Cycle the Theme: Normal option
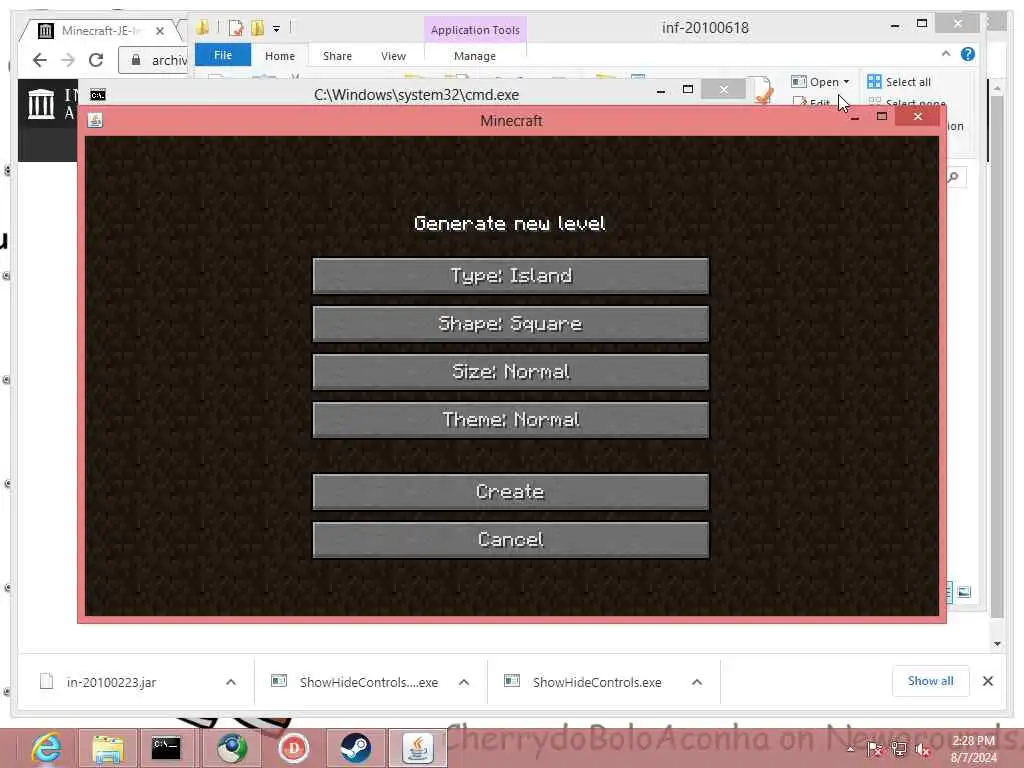This screenshot has height=768, width=1024. 511,419
